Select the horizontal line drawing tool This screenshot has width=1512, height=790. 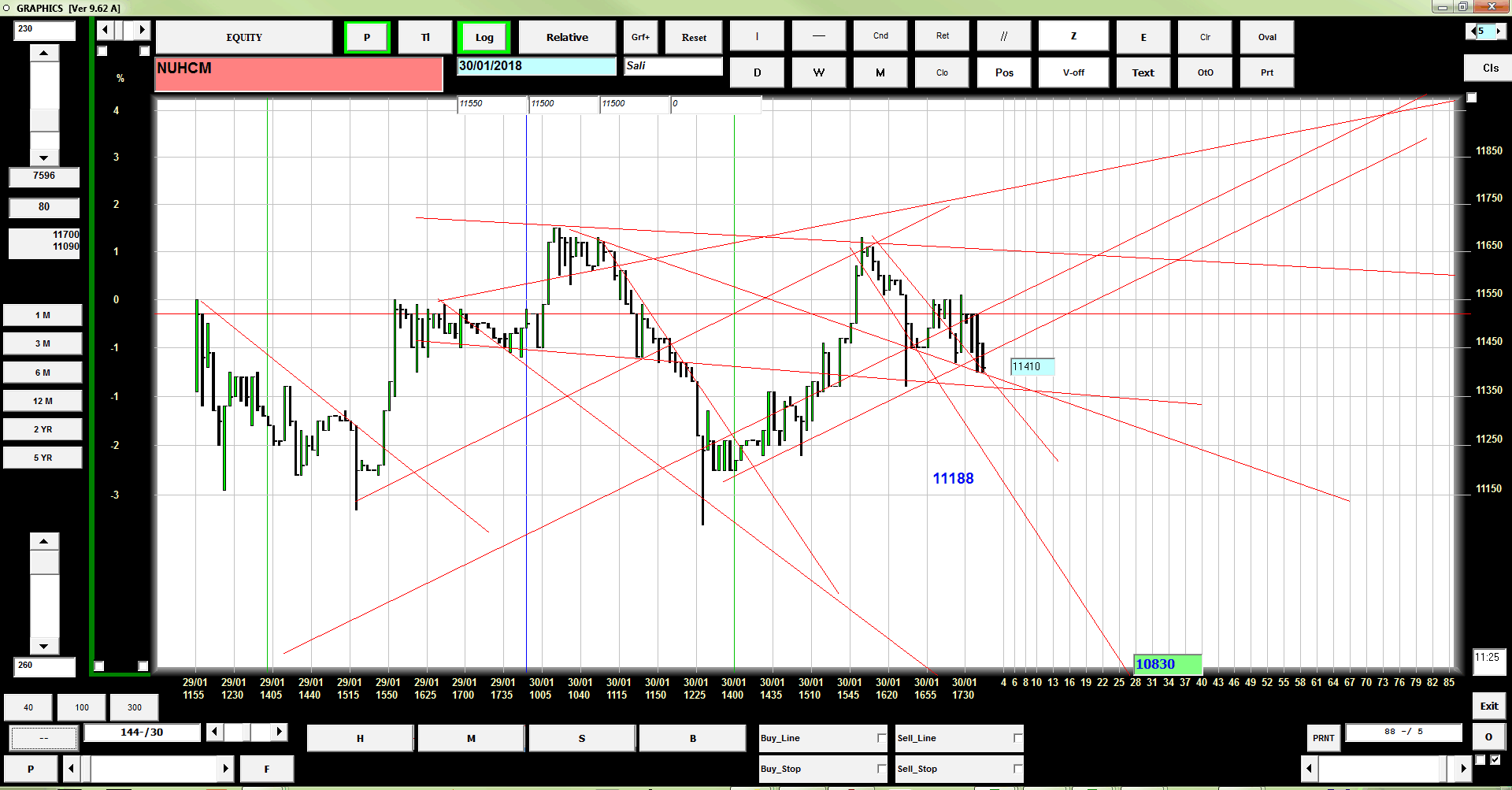point(819,36)
